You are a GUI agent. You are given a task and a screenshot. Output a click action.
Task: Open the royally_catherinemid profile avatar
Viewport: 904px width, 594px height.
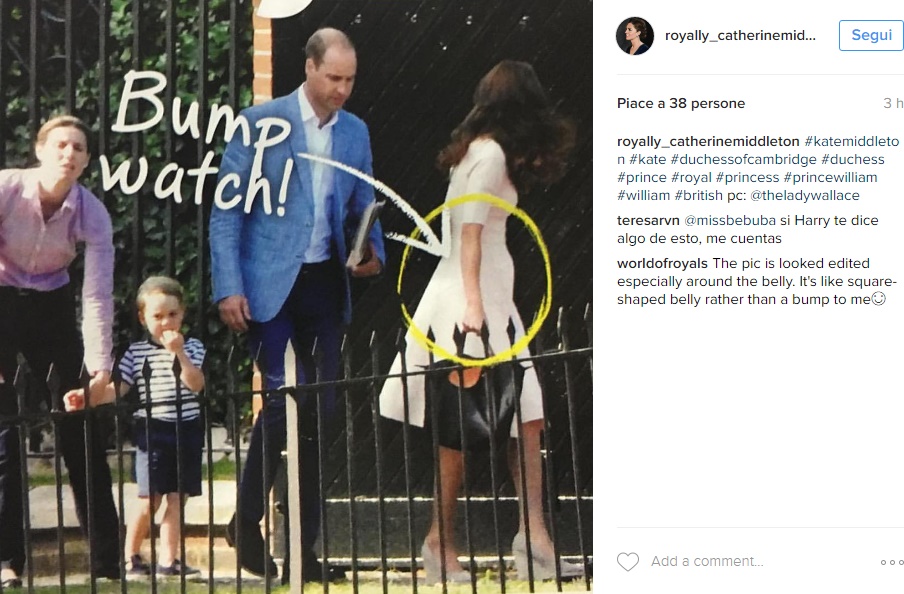(635, 36)
